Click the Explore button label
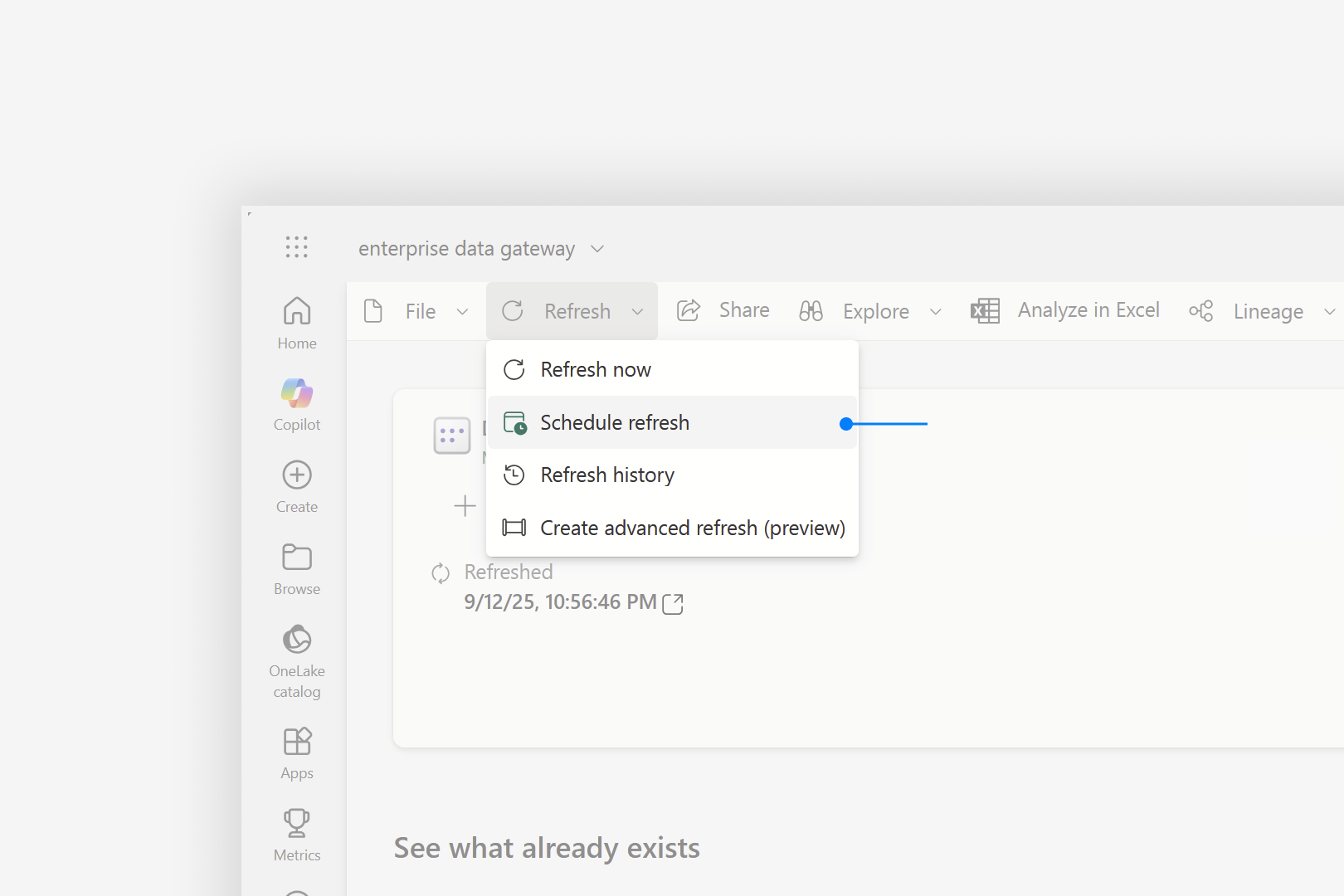Viewport: 1344px width, 896px height. (x=876, y=312)
